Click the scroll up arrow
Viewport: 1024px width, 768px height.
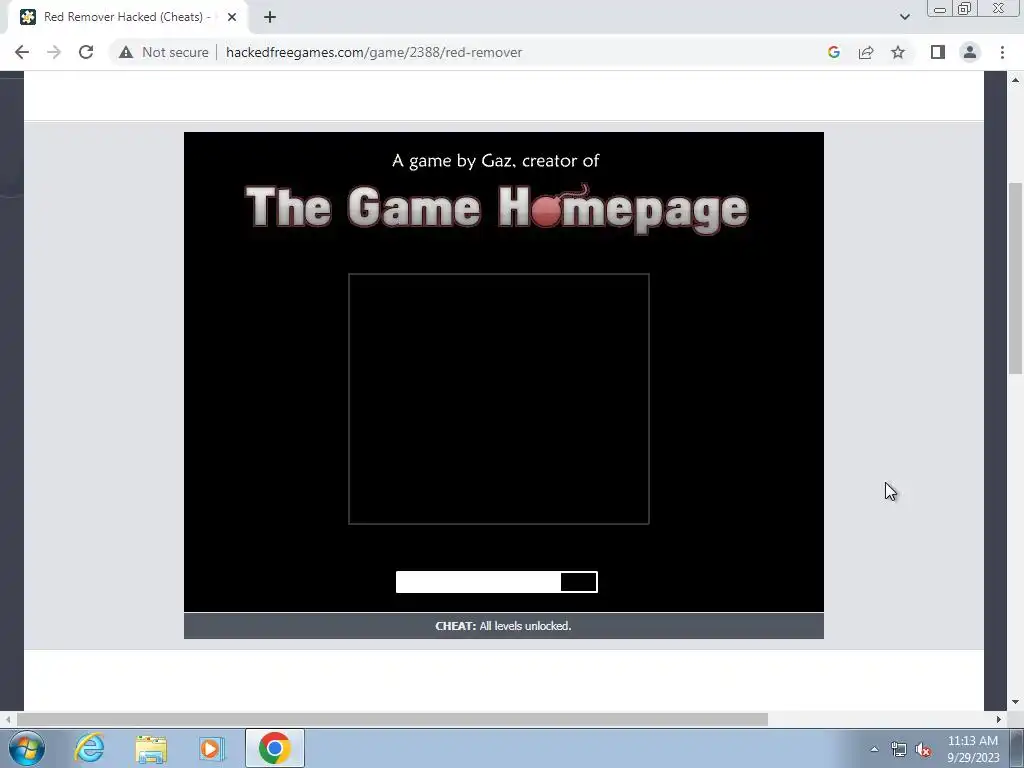click(x=1015, y=80)
